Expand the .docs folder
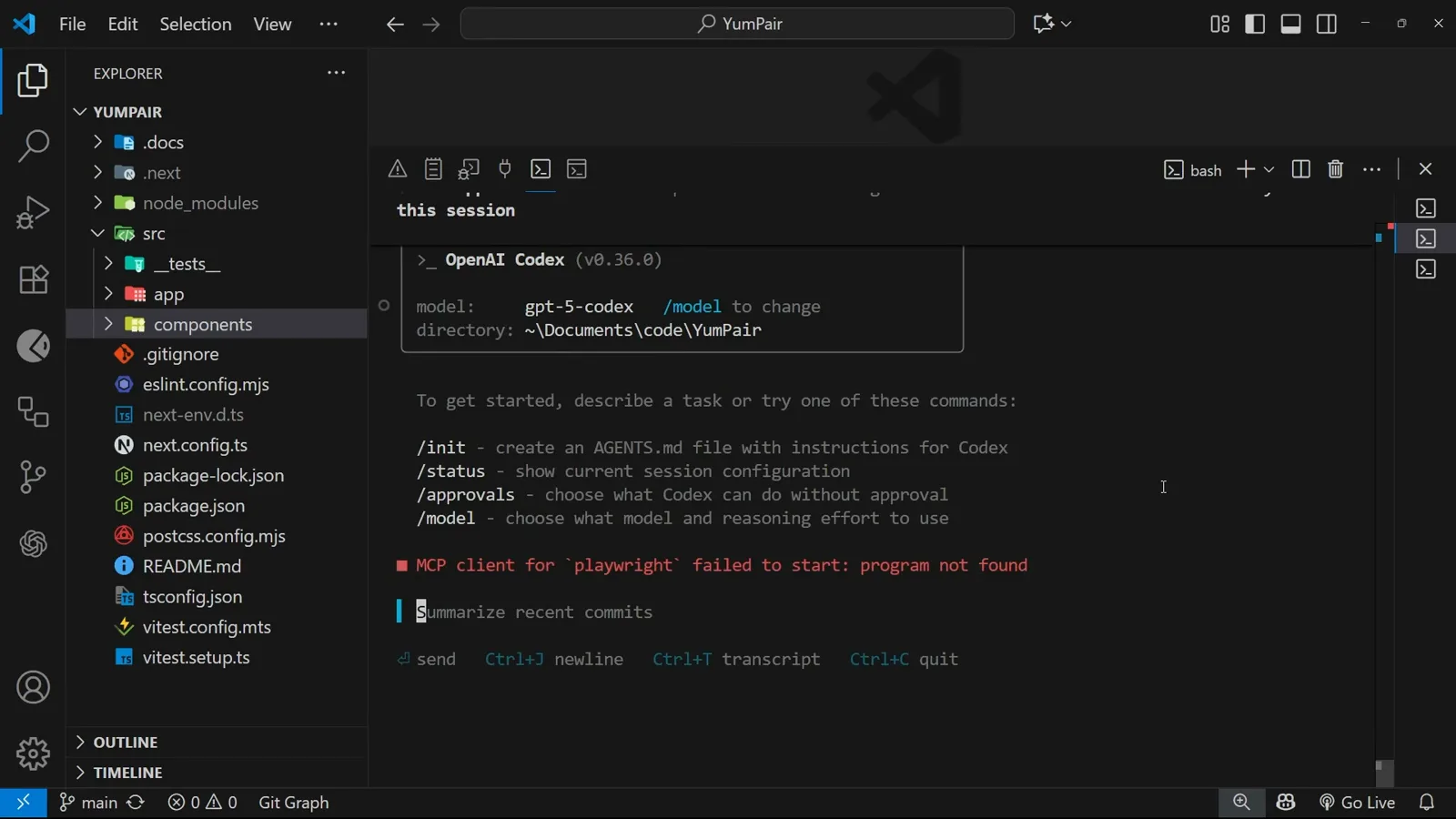Screen dimensions: 1456x819 pyautogui.click(x=217, y=142)
